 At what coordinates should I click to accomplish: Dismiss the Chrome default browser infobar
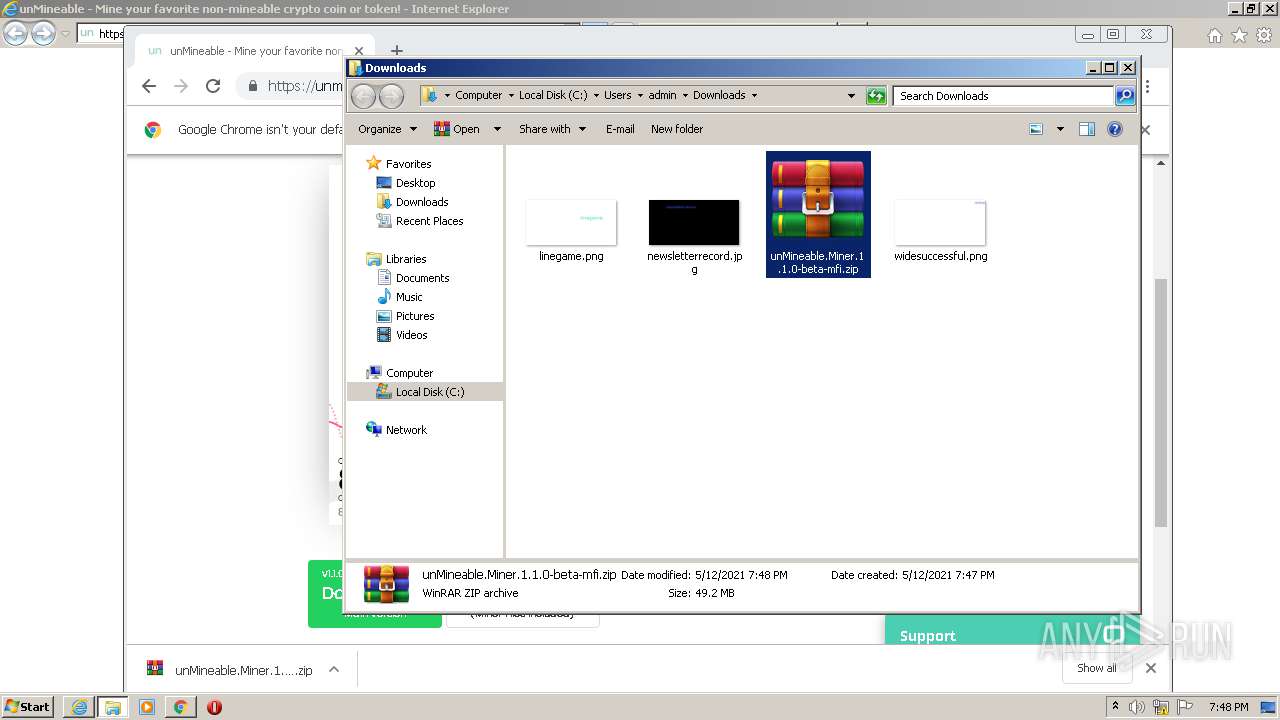point(1146,130)
